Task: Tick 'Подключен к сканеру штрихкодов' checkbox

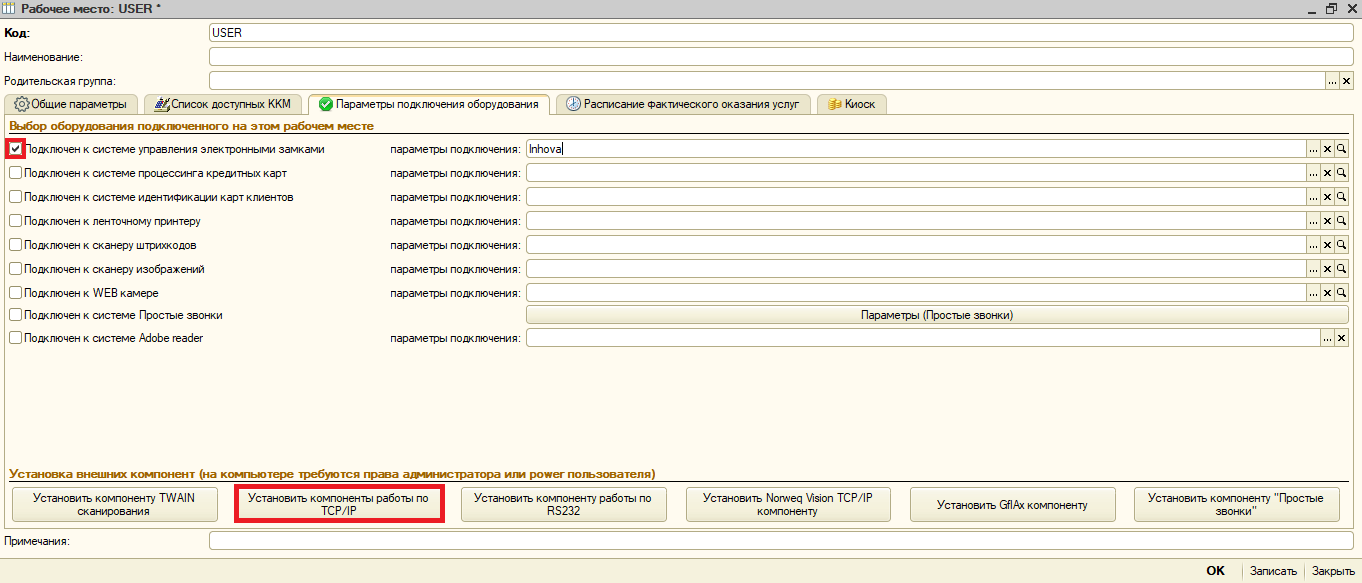Action: pyautogui.click(x=15, y=245)
